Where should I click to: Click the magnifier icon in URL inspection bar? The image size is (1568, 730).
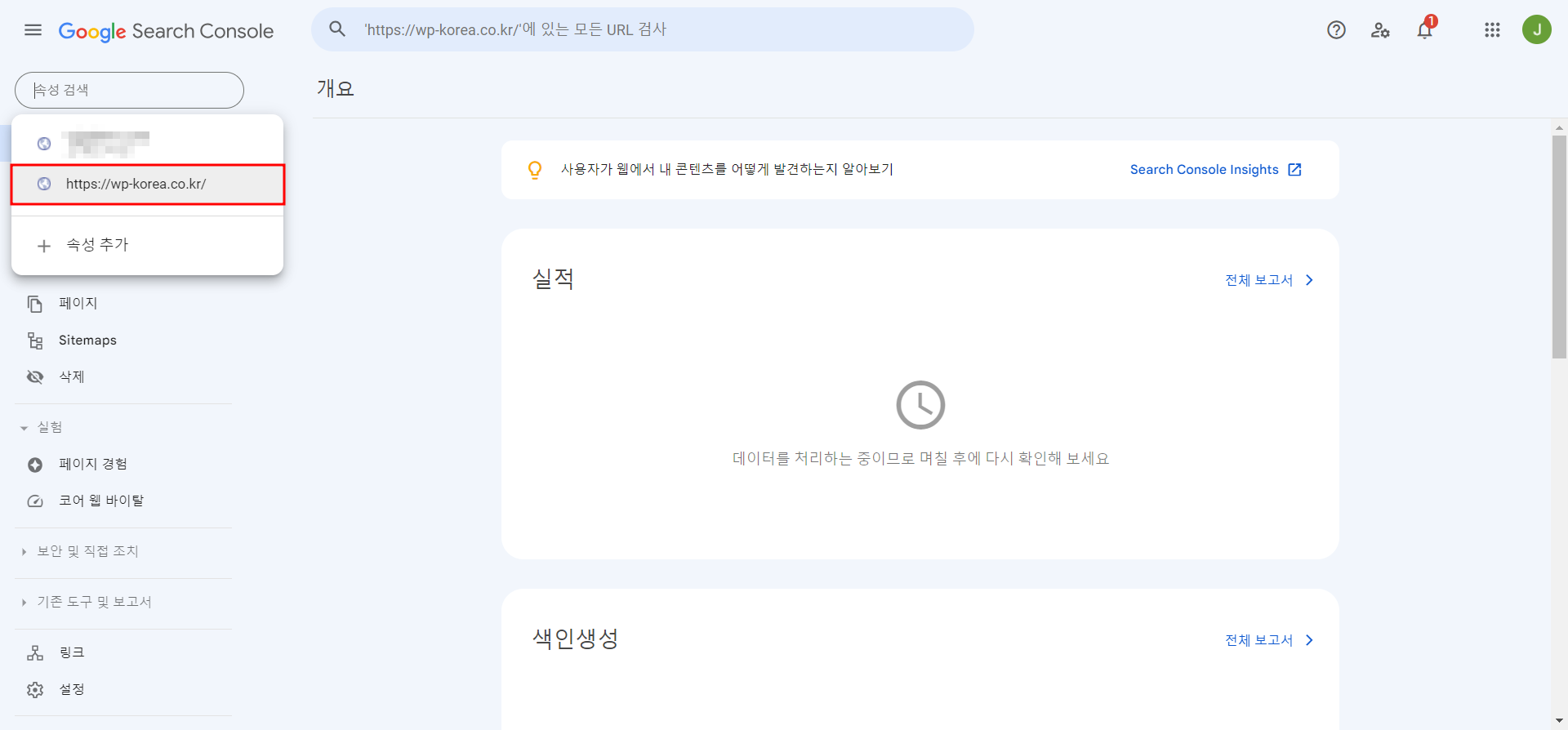(x=337, y=29)
